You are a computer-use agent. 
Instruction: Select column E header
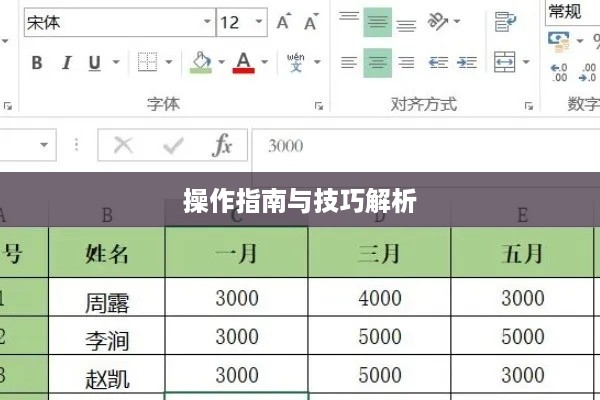pyautogui.click(x=522, y=214)
